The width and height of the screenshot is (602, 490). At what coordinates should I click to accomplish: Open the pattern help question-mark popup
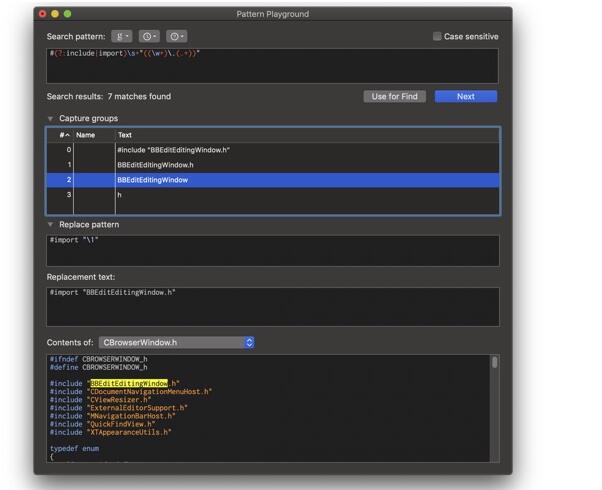tap(177, 36)
